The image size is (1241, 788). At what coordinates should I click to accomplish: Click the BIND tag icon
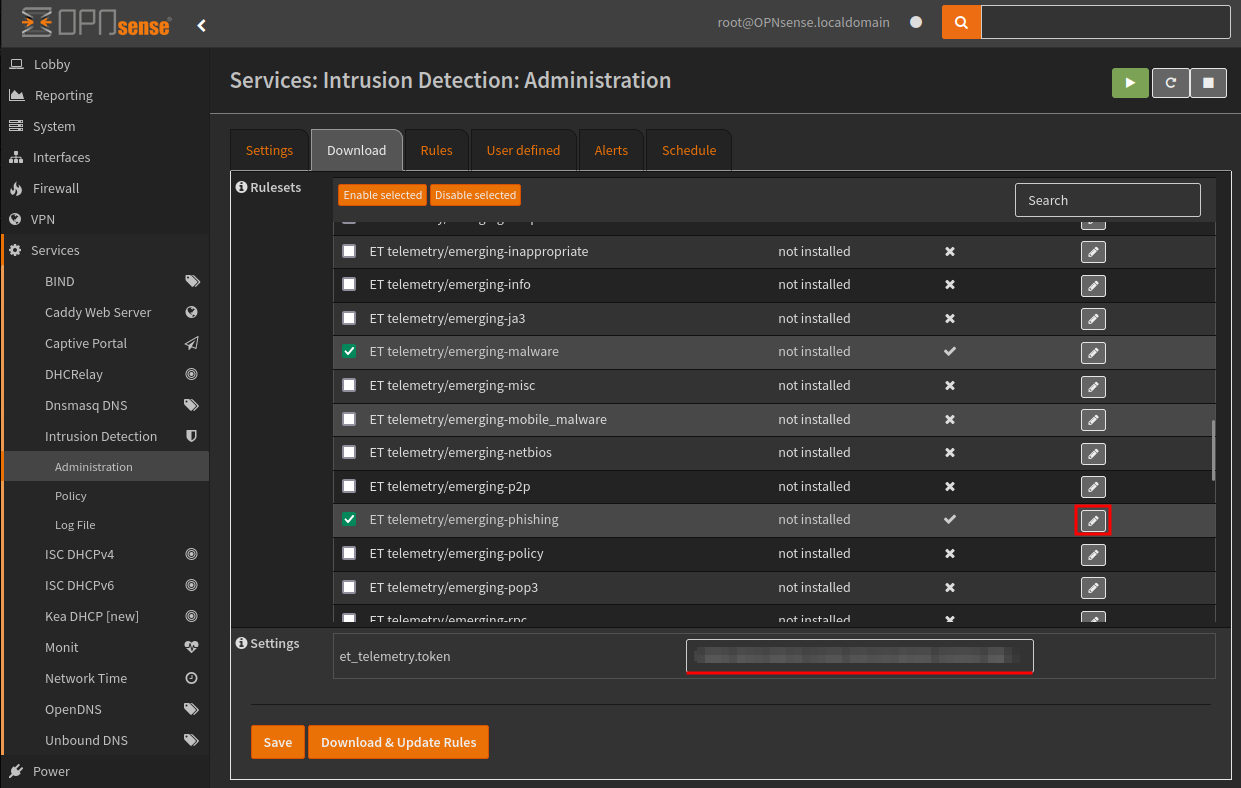click(x=192, y=281)
